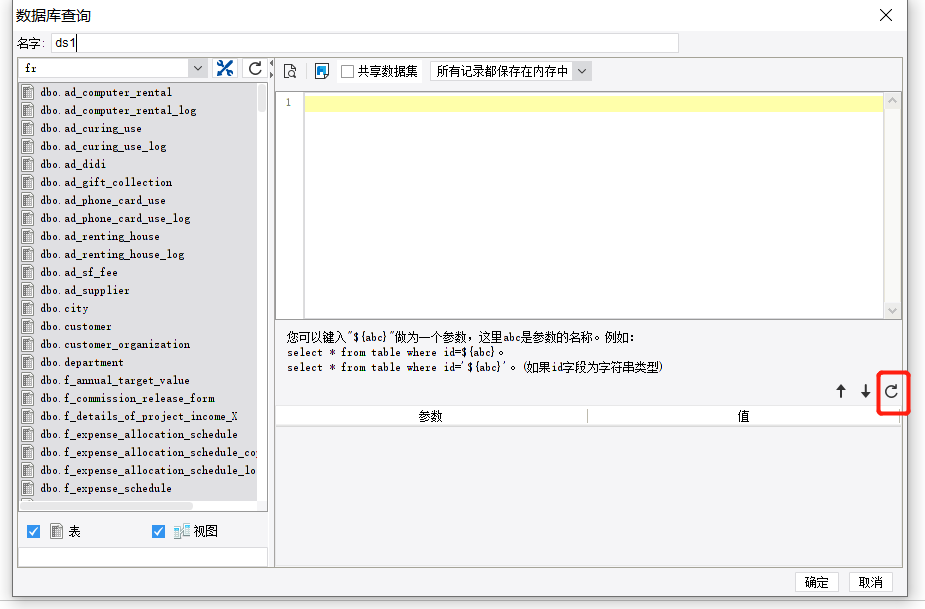
Task: Click the database connection settings icon
Action: [x=225, y=68]
